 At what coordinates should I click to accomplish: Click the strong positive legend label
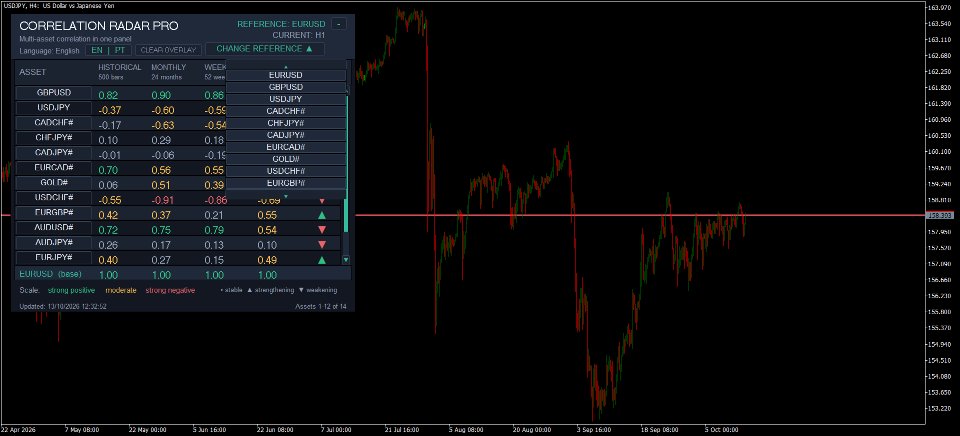(72, 290)
